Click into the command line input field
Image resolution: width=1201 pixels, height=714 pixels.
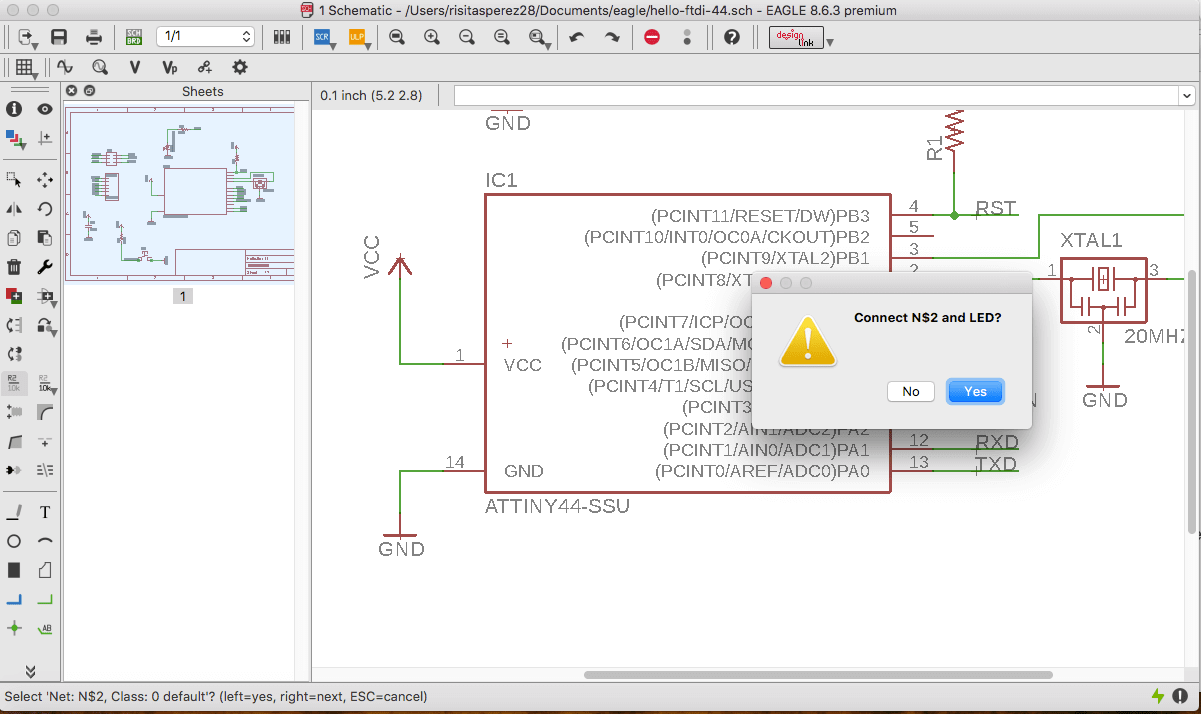pyautogui.click(x=817, y=95)
